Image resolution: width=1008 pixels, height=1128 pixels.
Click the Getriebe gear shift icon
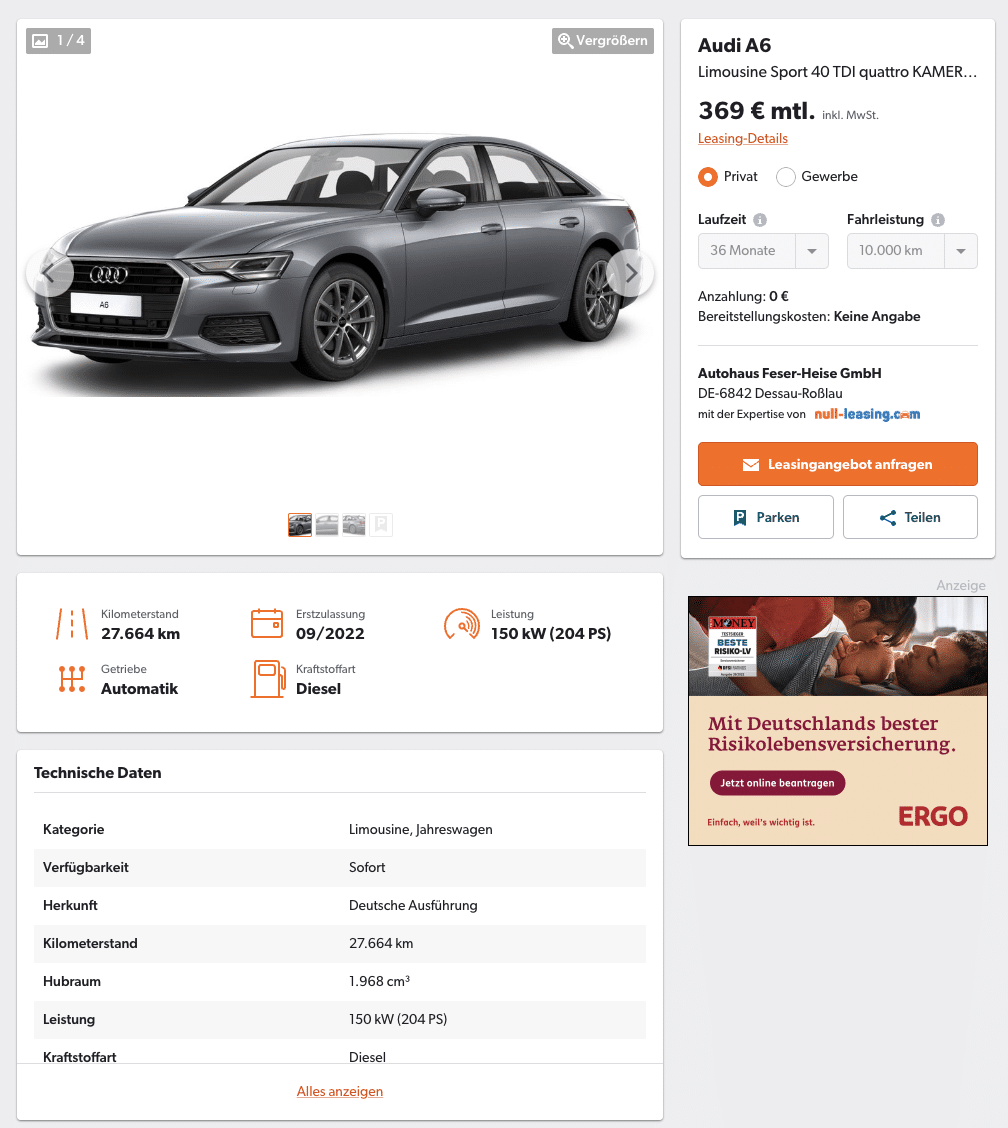coord(72,679)
